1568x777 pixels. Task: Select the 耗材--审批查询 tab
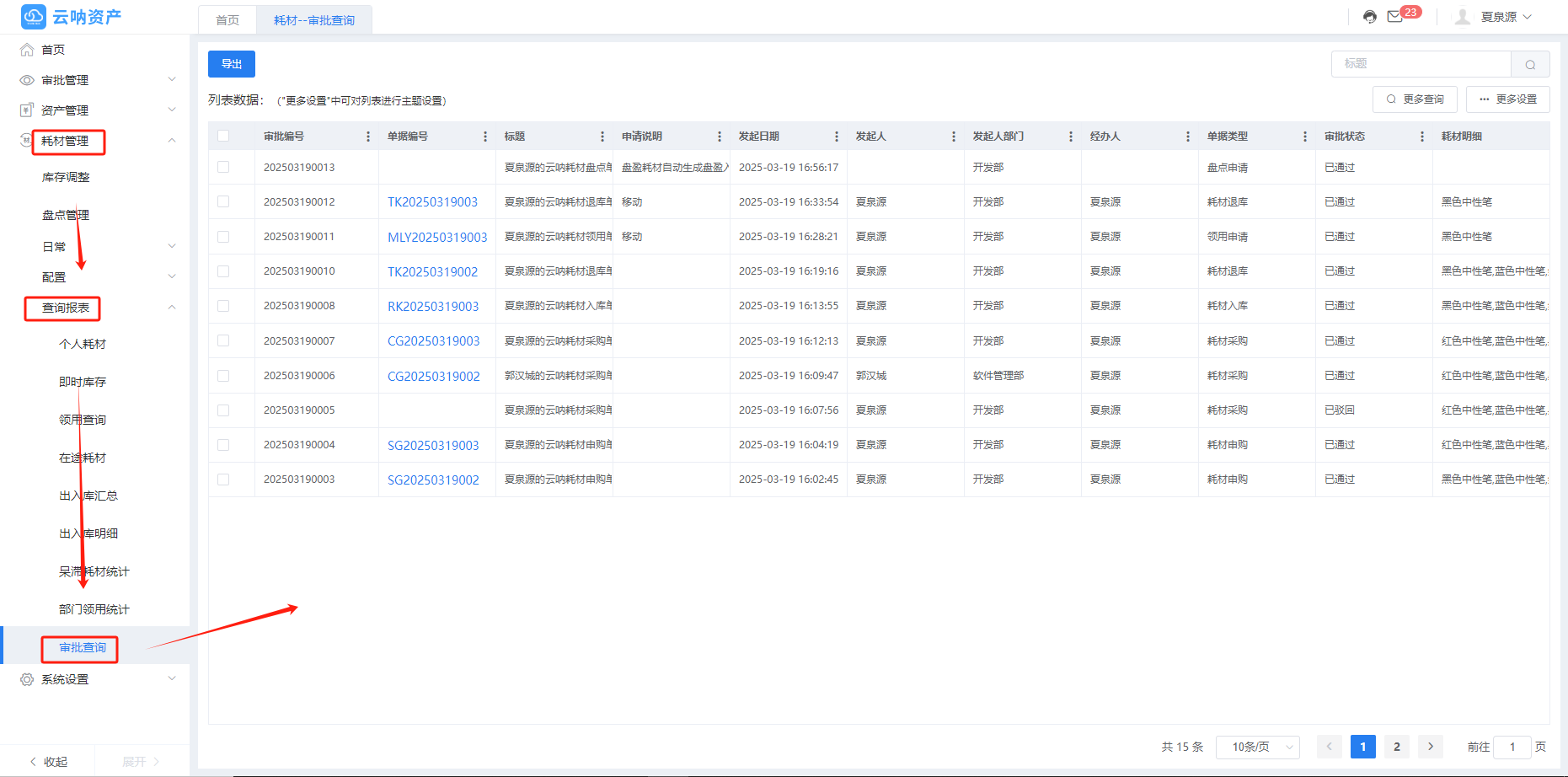[x=314, y=20]
